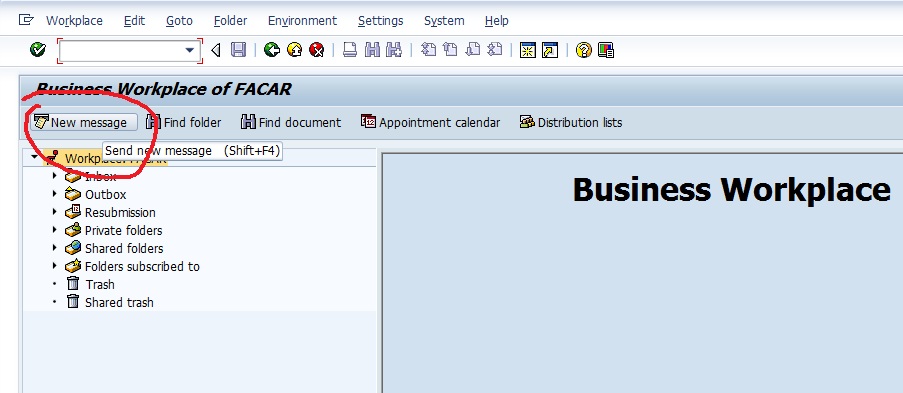Select the Shared folders label
The height and width of the screenshot is (393, 903).
(124, 248)
